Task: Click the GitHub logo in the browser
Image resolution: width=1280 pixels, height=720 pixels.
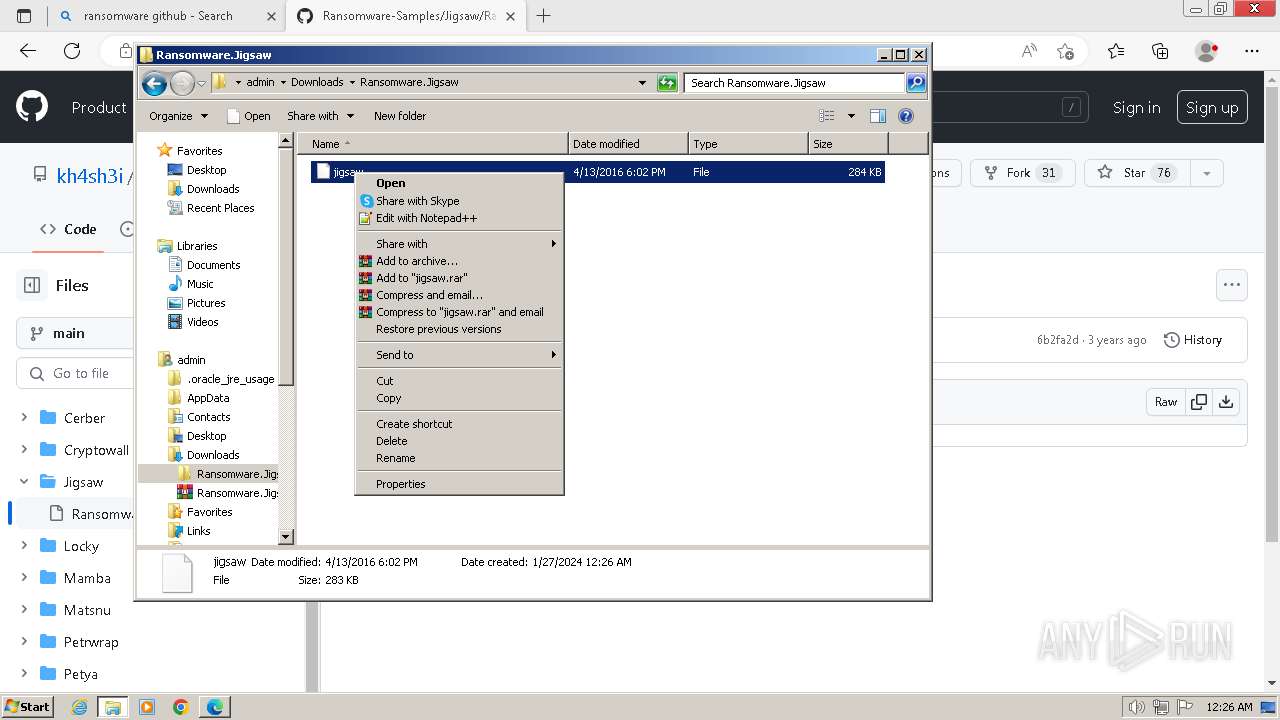Action: 32,107
